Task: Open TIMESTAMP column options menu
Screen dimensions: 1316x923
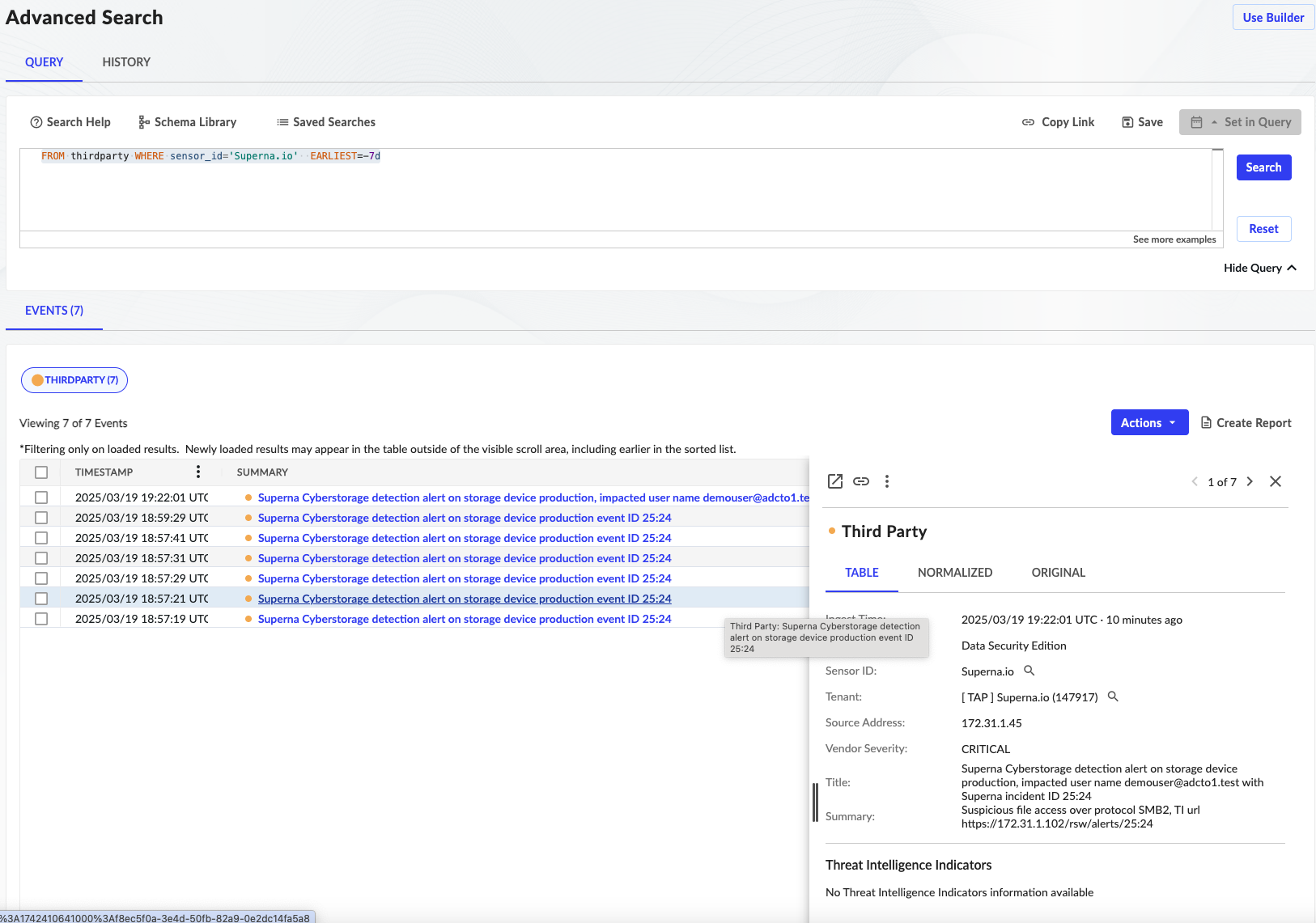Action: [198, 472]
